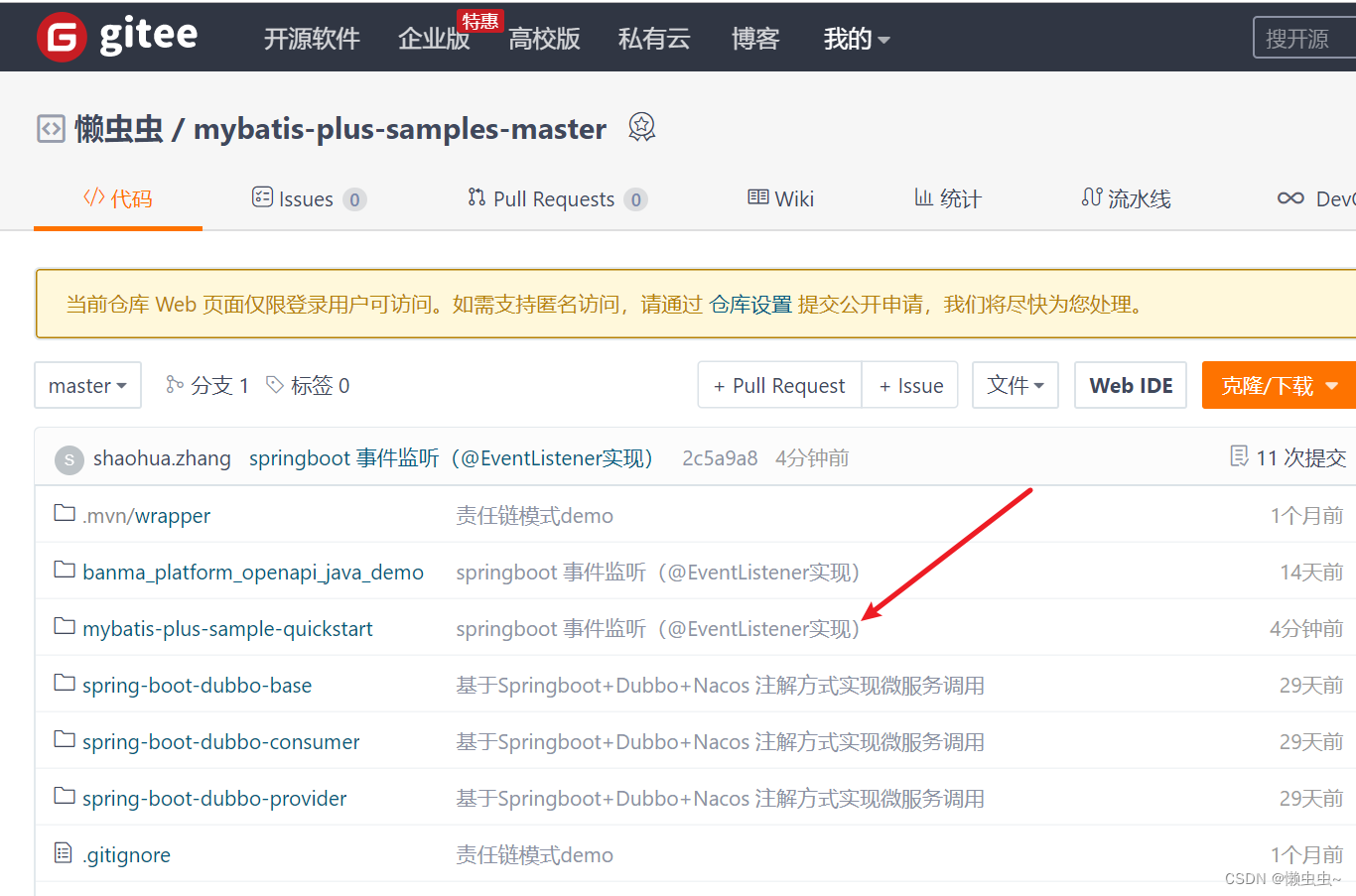Open the latest commit message in header row
1356x896 pixels.
(451, 458)
